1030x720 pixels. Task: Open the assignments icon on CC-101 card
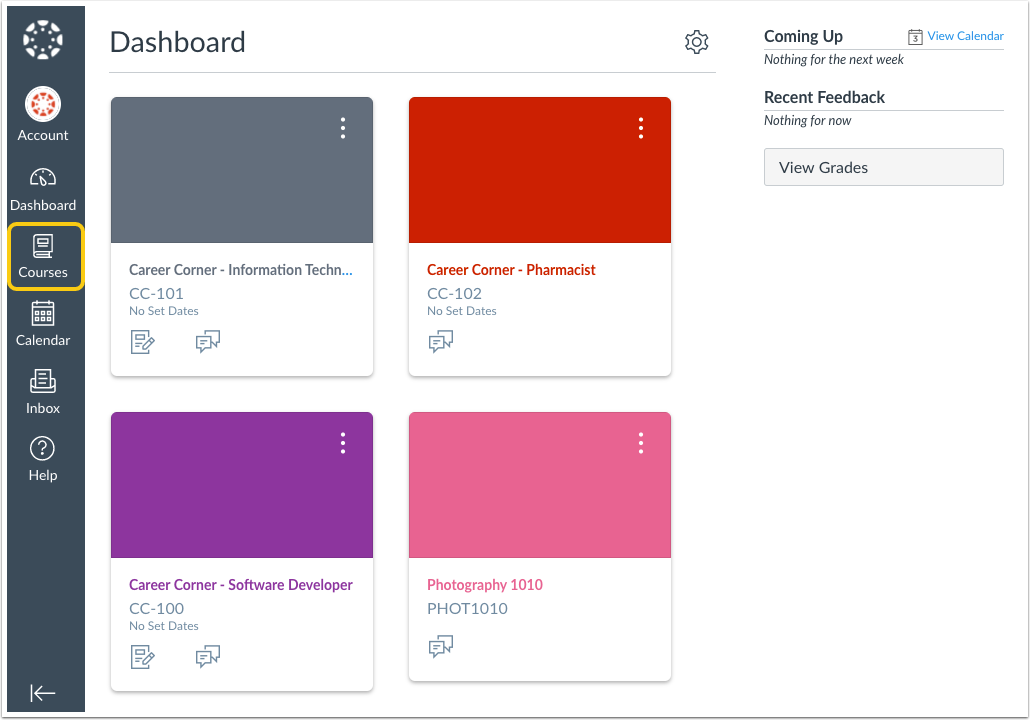tap(143, 341)
